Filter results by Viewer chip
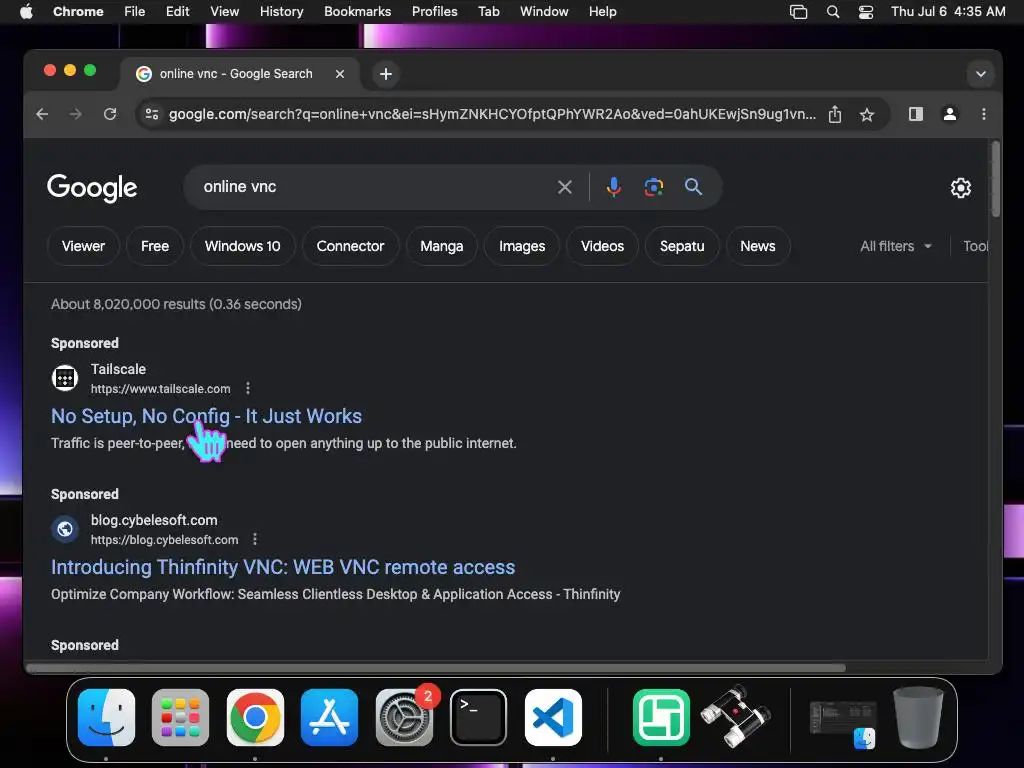This screenshot has width=1024, height=768. click(x=83, y=246)
